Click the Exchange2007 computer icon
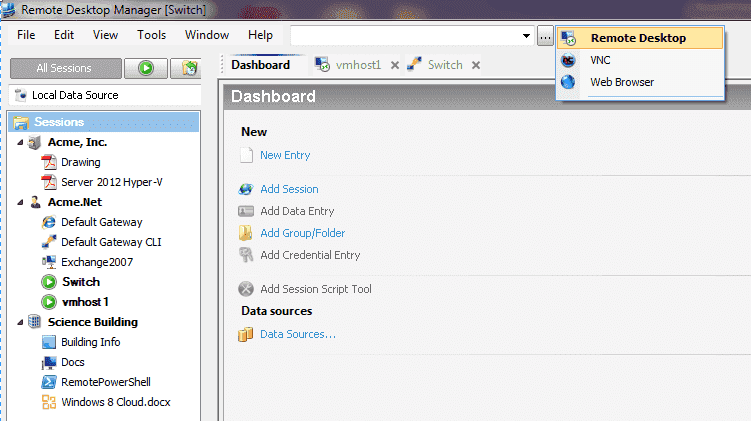The image size is (751, 421). point(49,262)
